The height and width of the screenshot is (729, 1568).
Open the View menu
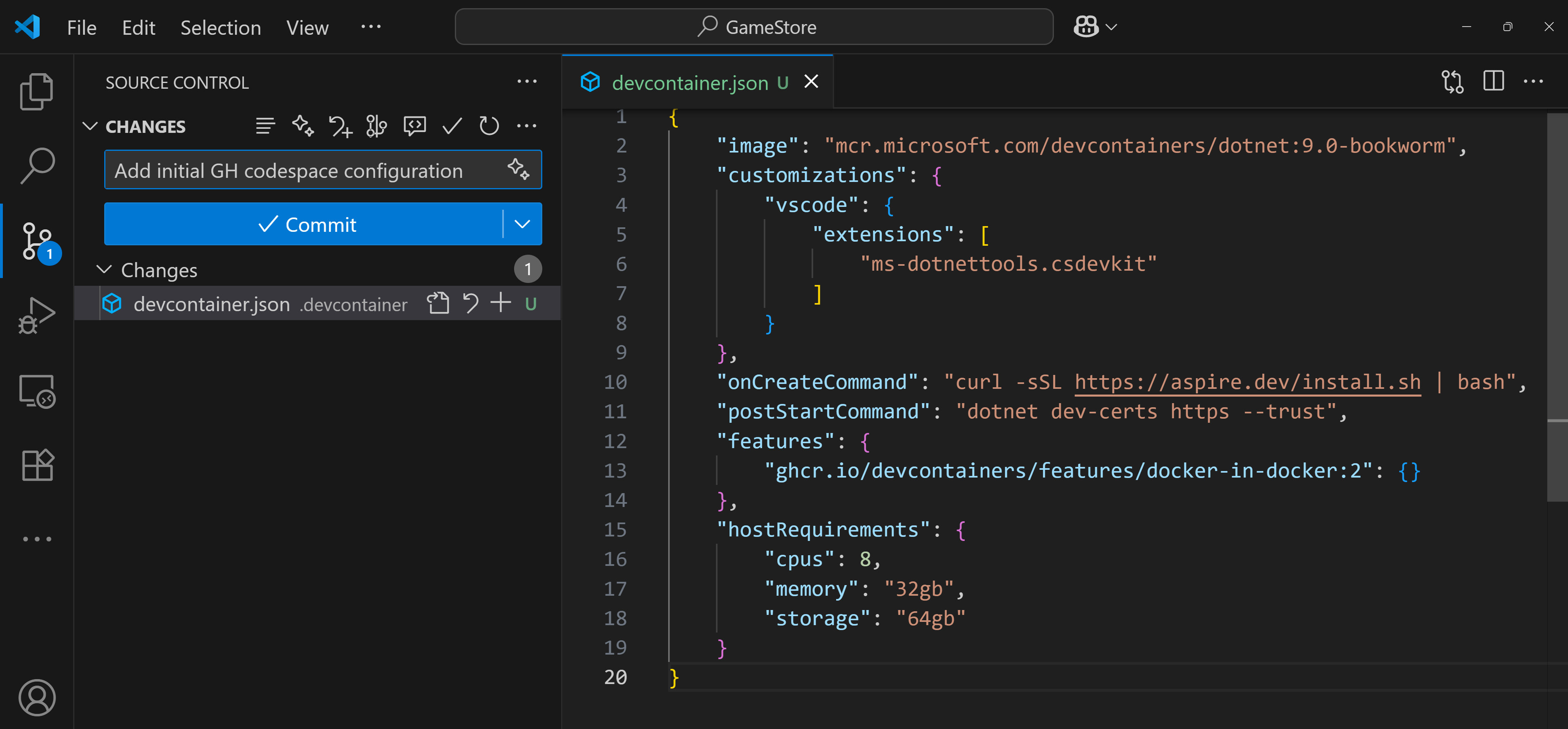[x=307, y=27]
